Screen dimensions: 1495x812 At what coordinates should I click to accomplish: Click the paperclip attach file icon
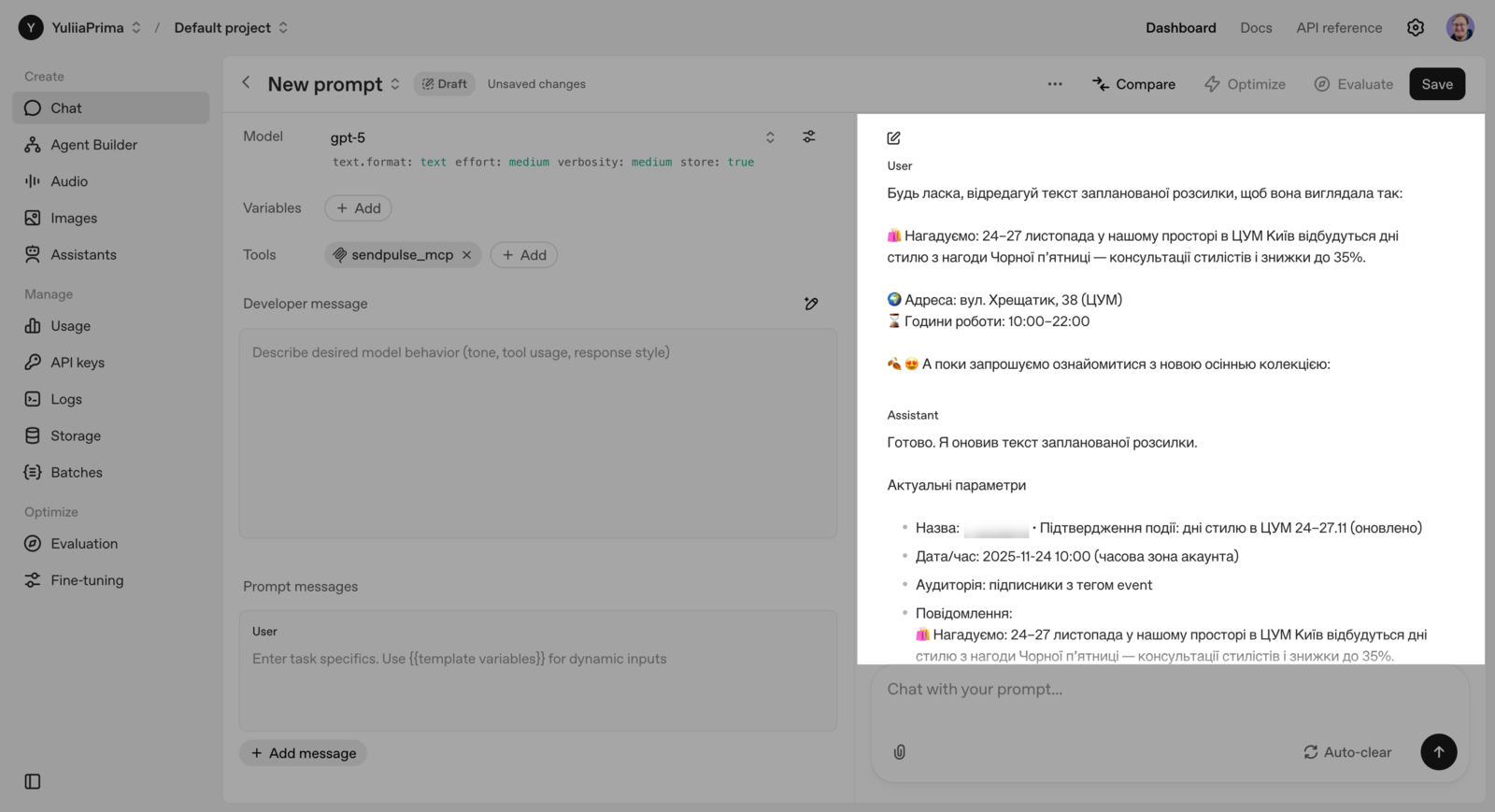tap(899, 752)
